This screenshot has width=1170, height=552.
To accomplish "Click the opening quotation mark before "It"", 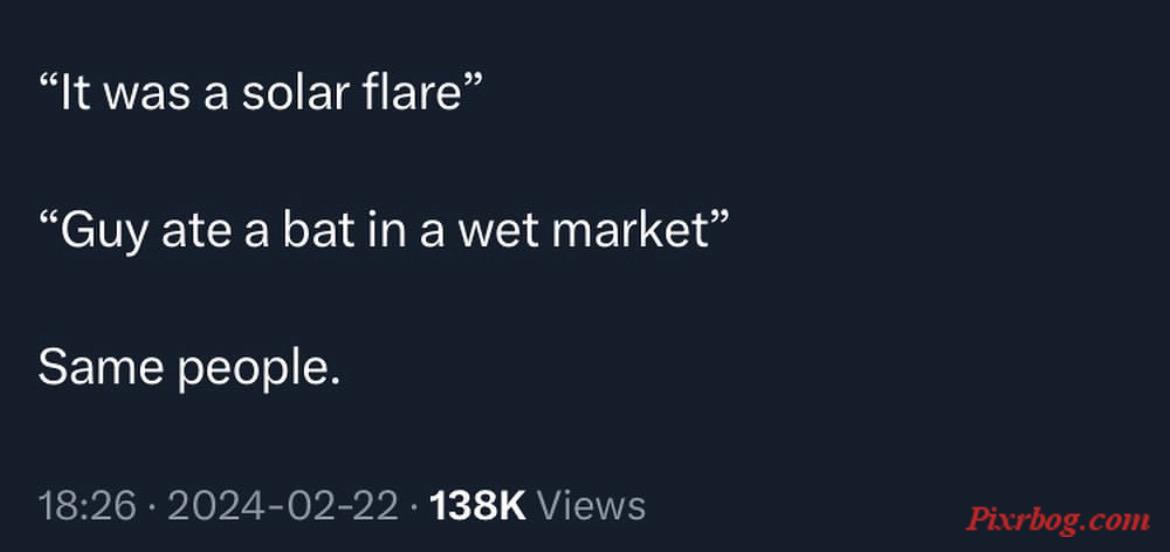I will pyautogui.click(x=48, y=83).
